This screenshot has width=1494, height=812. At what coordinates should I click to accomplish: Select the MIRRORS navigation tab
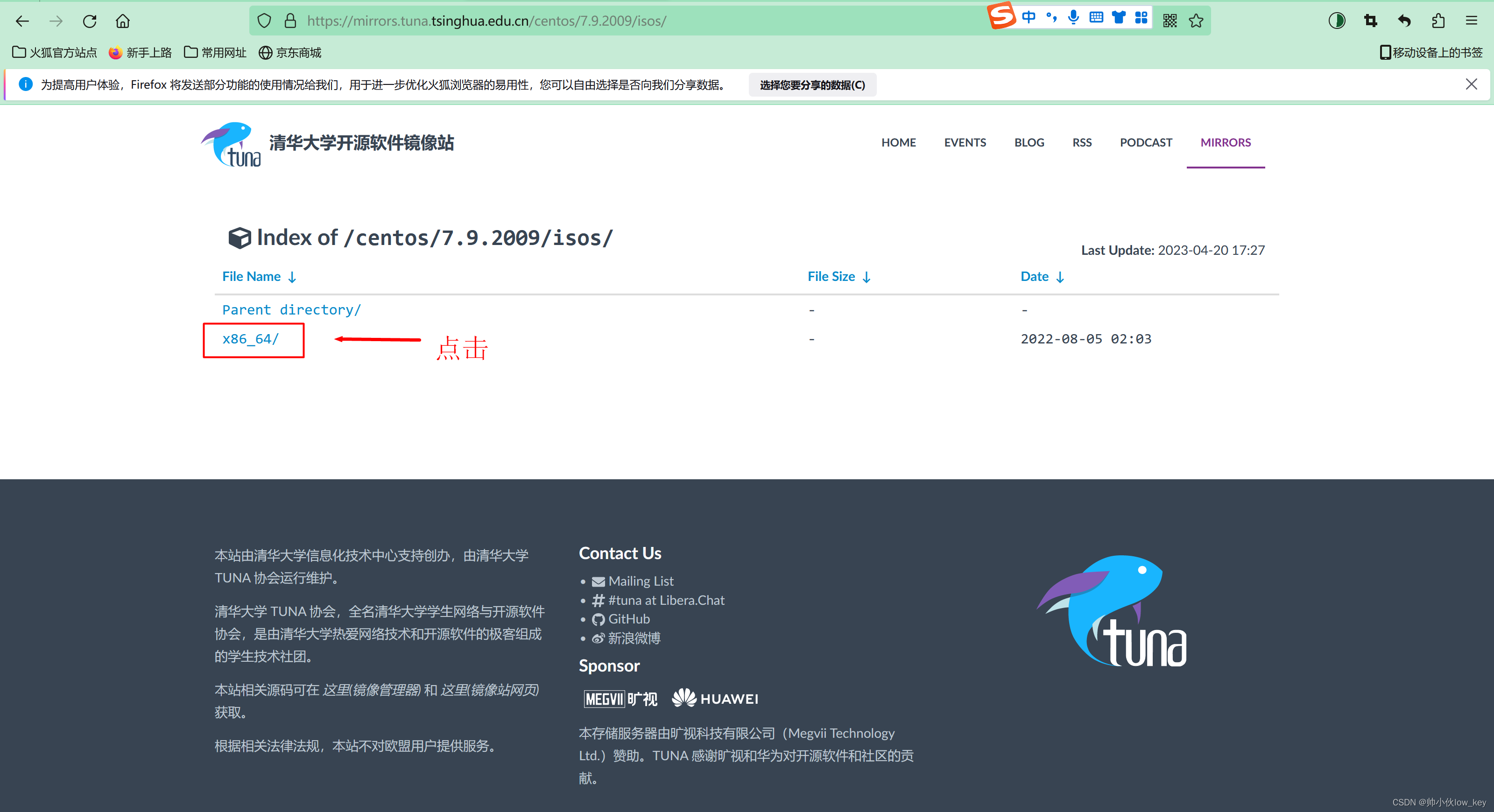coord(1226,143)
